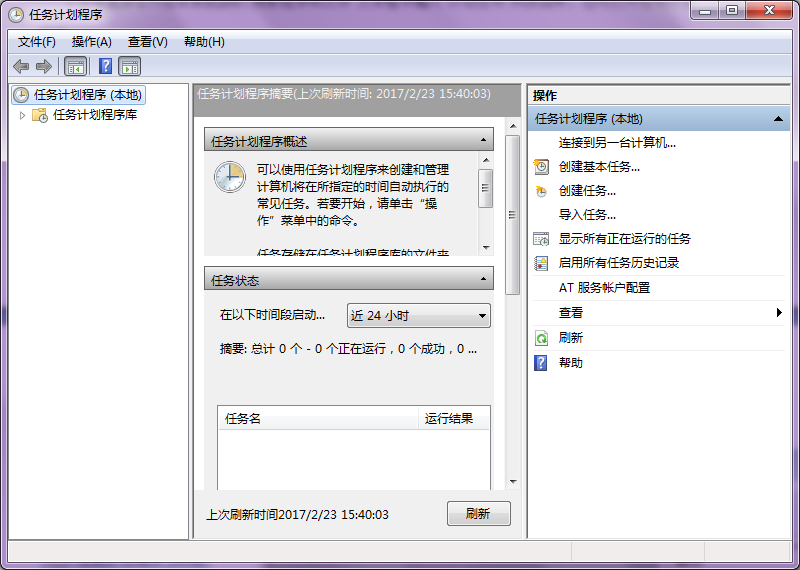Viewport: 800px width, 570px height.
Task: Click the 创建基本任务 icon in the actions pane
Action: 541,167
